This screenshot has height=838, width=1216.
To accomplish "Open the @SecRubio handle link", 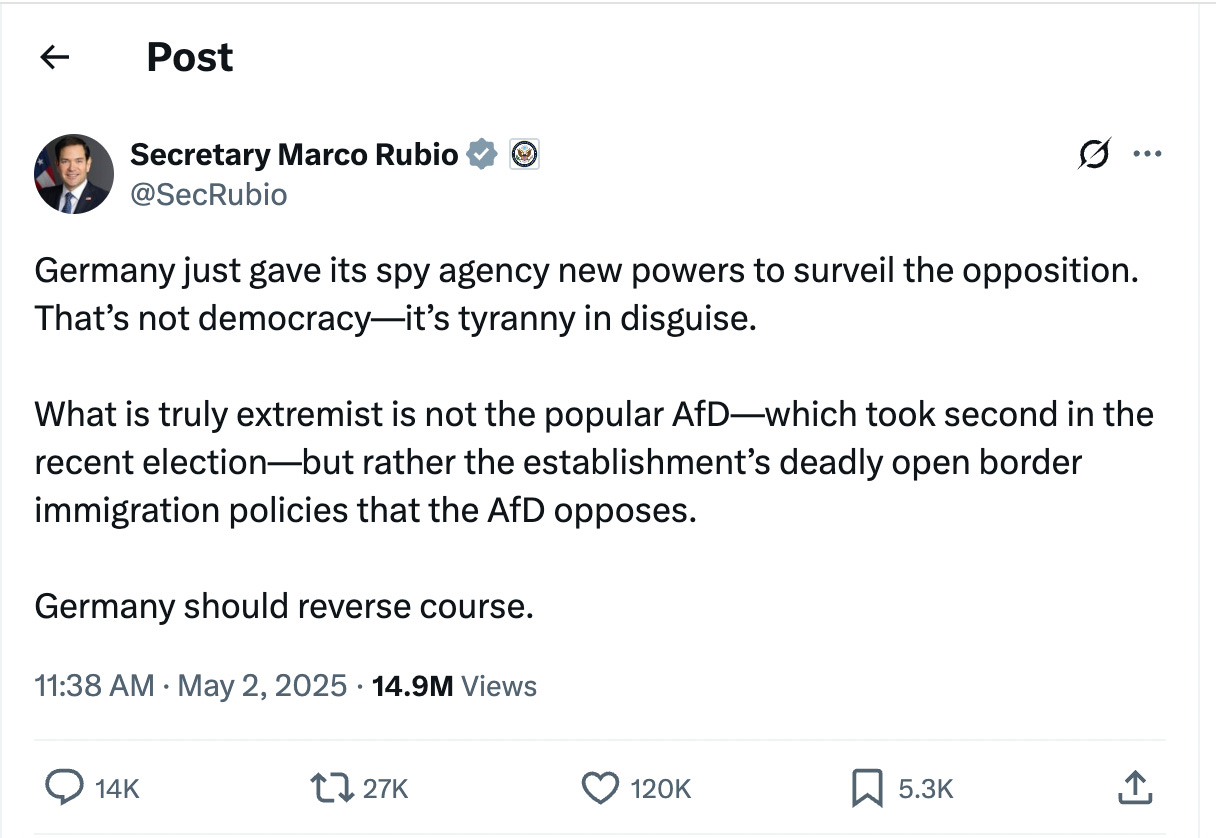I will pos(209,194).
